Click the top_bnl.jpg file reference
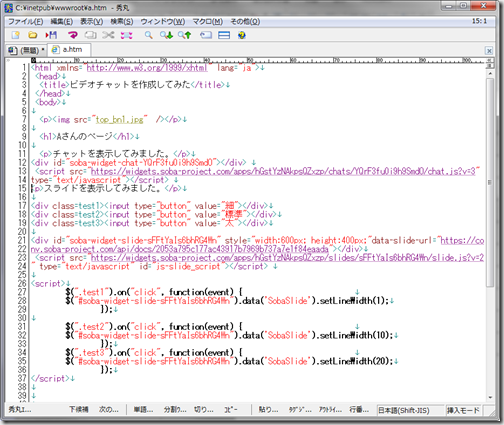This screenshot has width=504, height=425. point(120,119)
